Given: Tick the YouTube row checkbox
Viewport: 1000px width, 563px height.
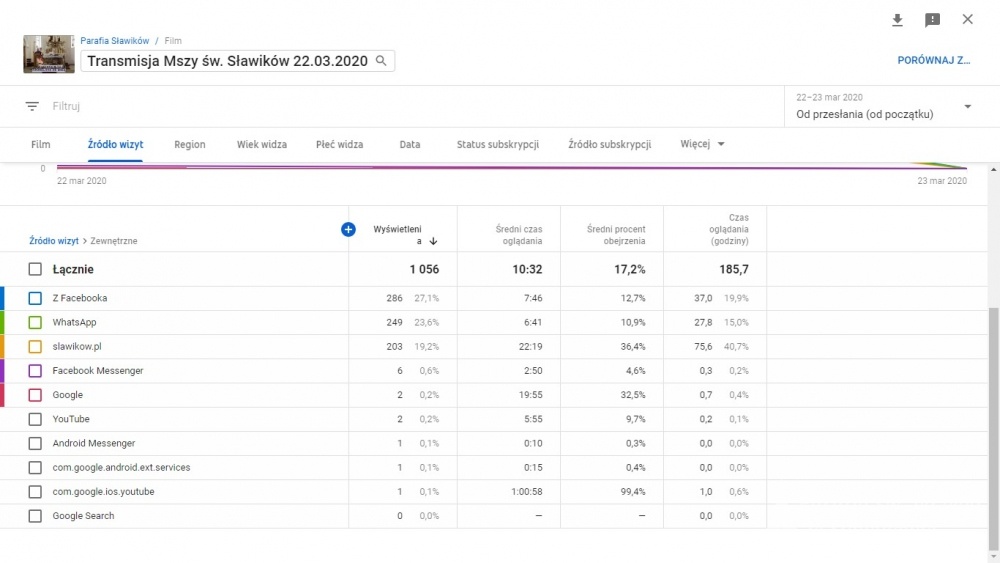Looking at the screenshot, I should pos(35,419).
